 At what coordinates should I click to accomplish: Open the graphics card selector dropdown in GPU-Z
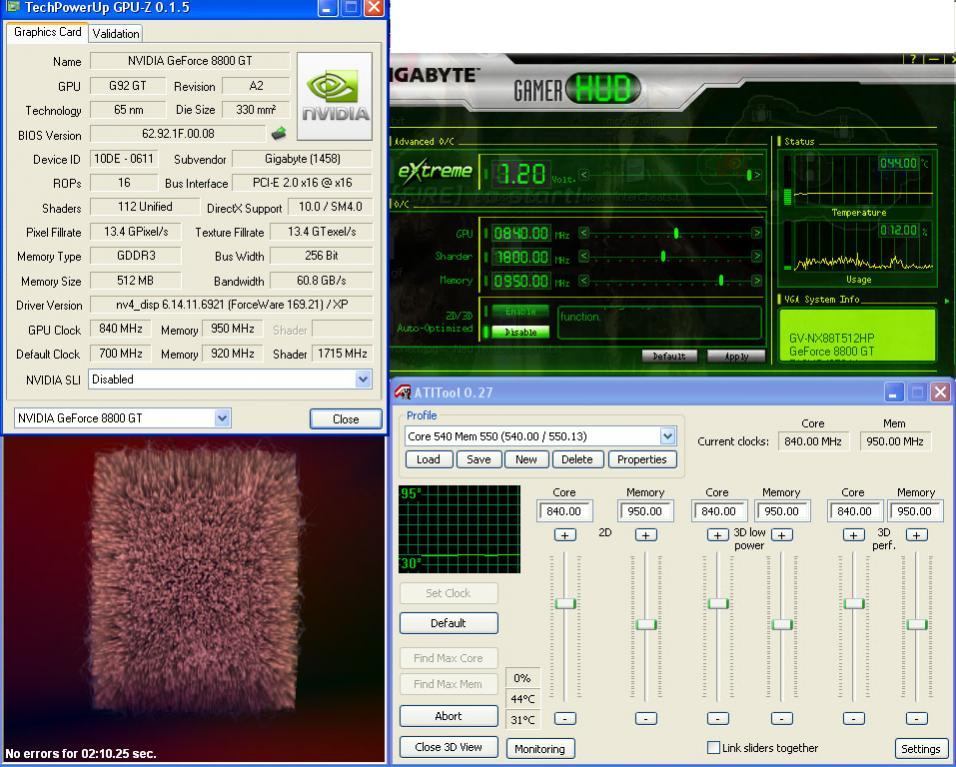coord(222,418)
